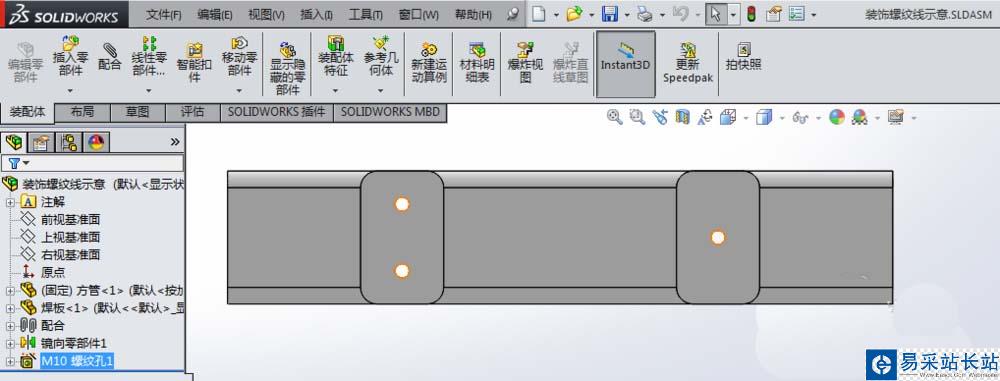Open the 视图(V) menu
This screenshot has height=381, width=1000.
click(x=266, y=14)
